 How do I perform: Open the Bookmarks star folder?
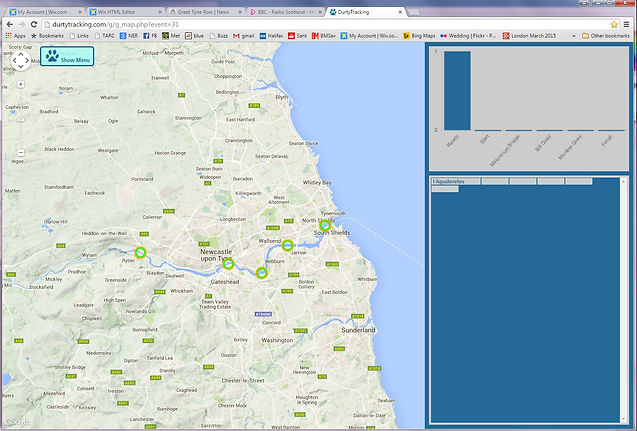tap(48, 36)
